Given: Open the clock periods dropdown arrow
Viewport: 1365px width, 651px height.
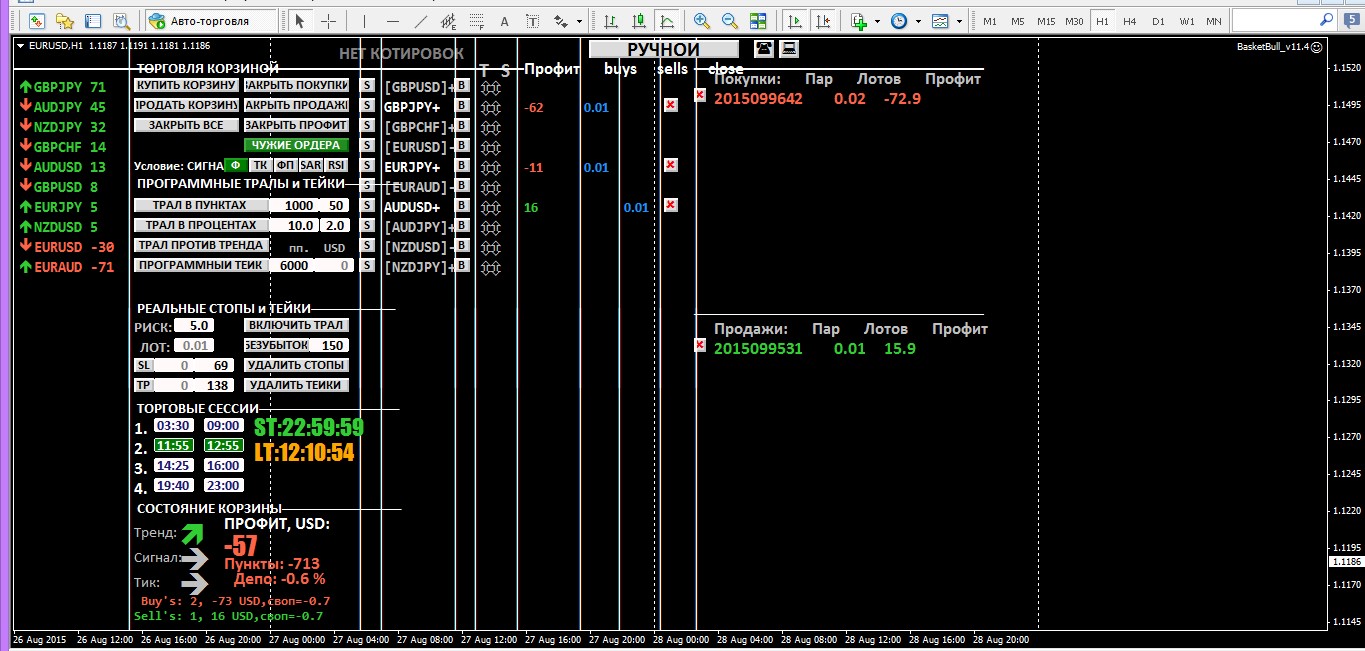Looking at the screenshot, I should (x=918, y=20).
